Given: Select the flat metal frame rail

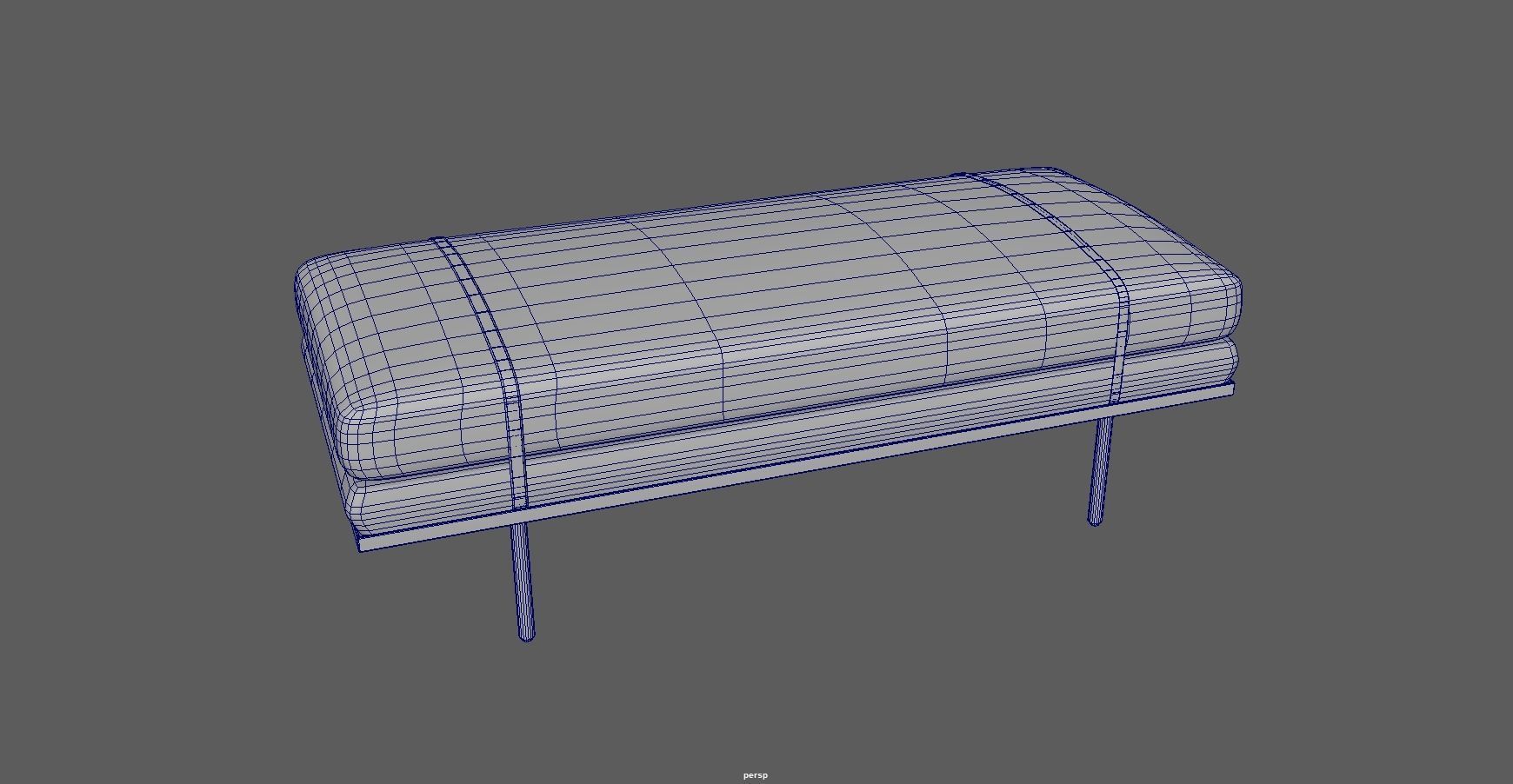Looking at the screenshot, I should pyautogui.click(x=796, y=469).
